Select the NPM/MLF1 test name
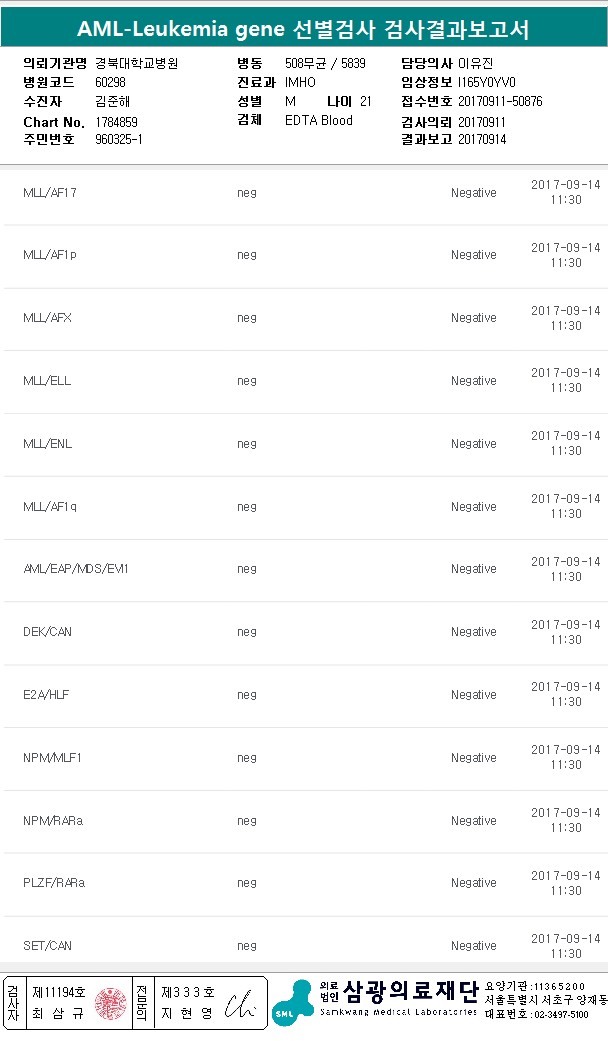Viewport: 608px width, 1041px height. pyautogui.click(x=52, y=758)
